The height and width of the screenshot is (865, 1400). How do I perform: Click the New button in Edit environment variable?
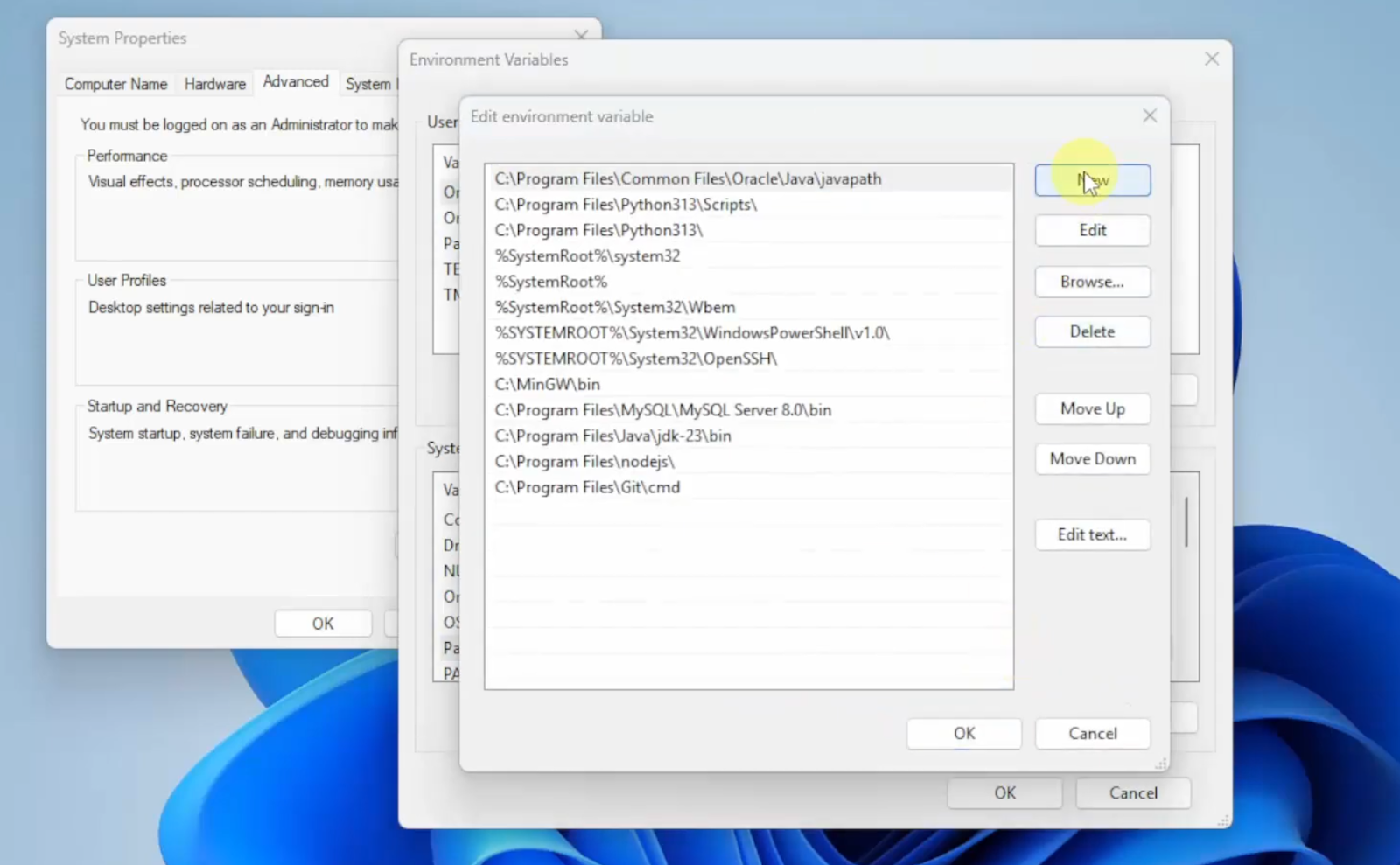[1092, 180]
